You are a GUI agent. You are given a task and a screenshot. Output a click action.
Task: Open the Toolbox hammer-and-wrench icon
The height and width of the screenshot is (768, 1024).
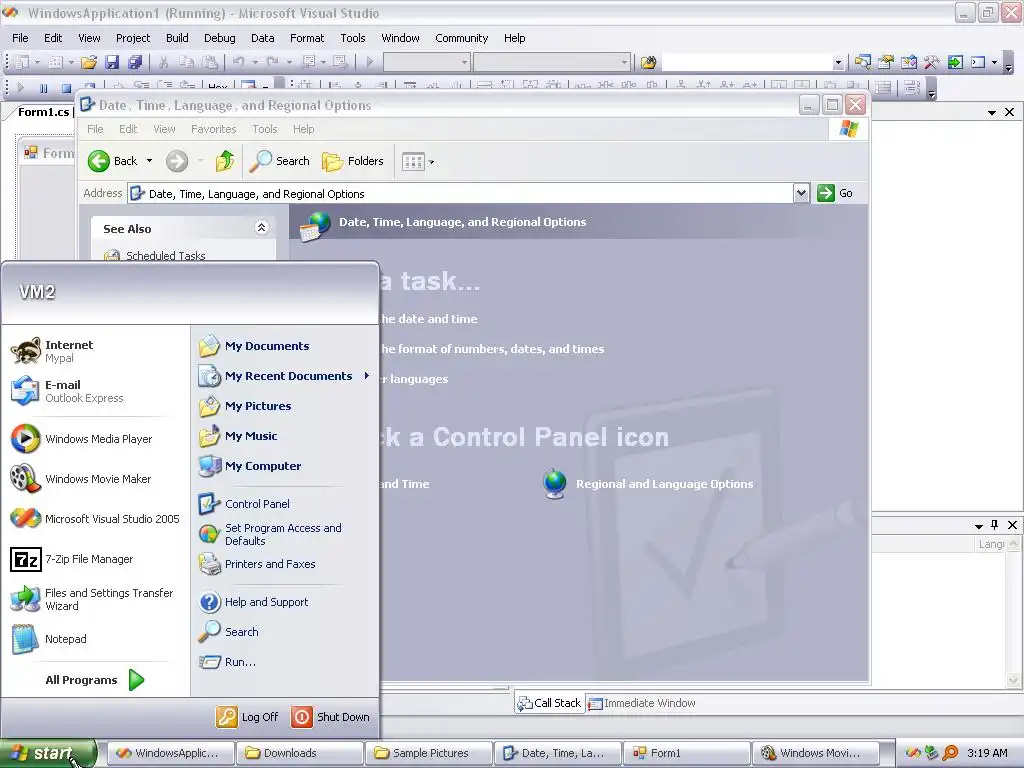pyautogui.click(x=931, y=62)
